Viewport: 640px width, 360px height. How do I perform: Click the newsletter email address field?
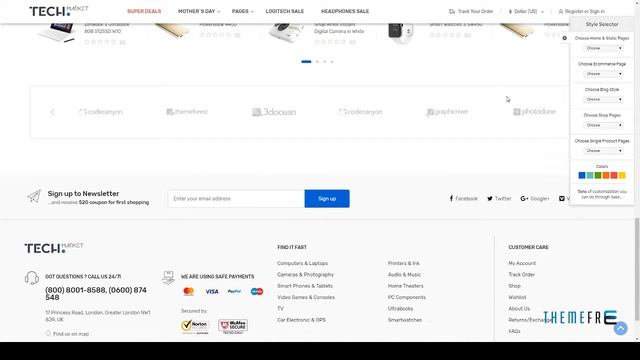236,199
